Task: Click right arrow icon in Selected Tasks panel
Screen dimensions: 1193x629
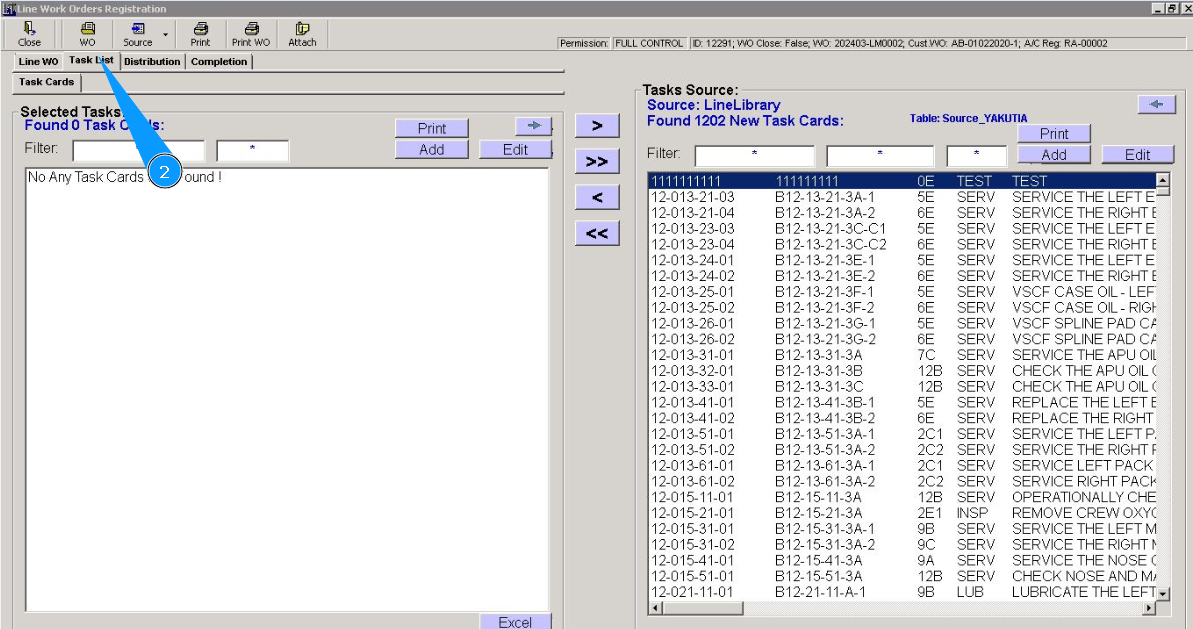Action: (533, 125)
